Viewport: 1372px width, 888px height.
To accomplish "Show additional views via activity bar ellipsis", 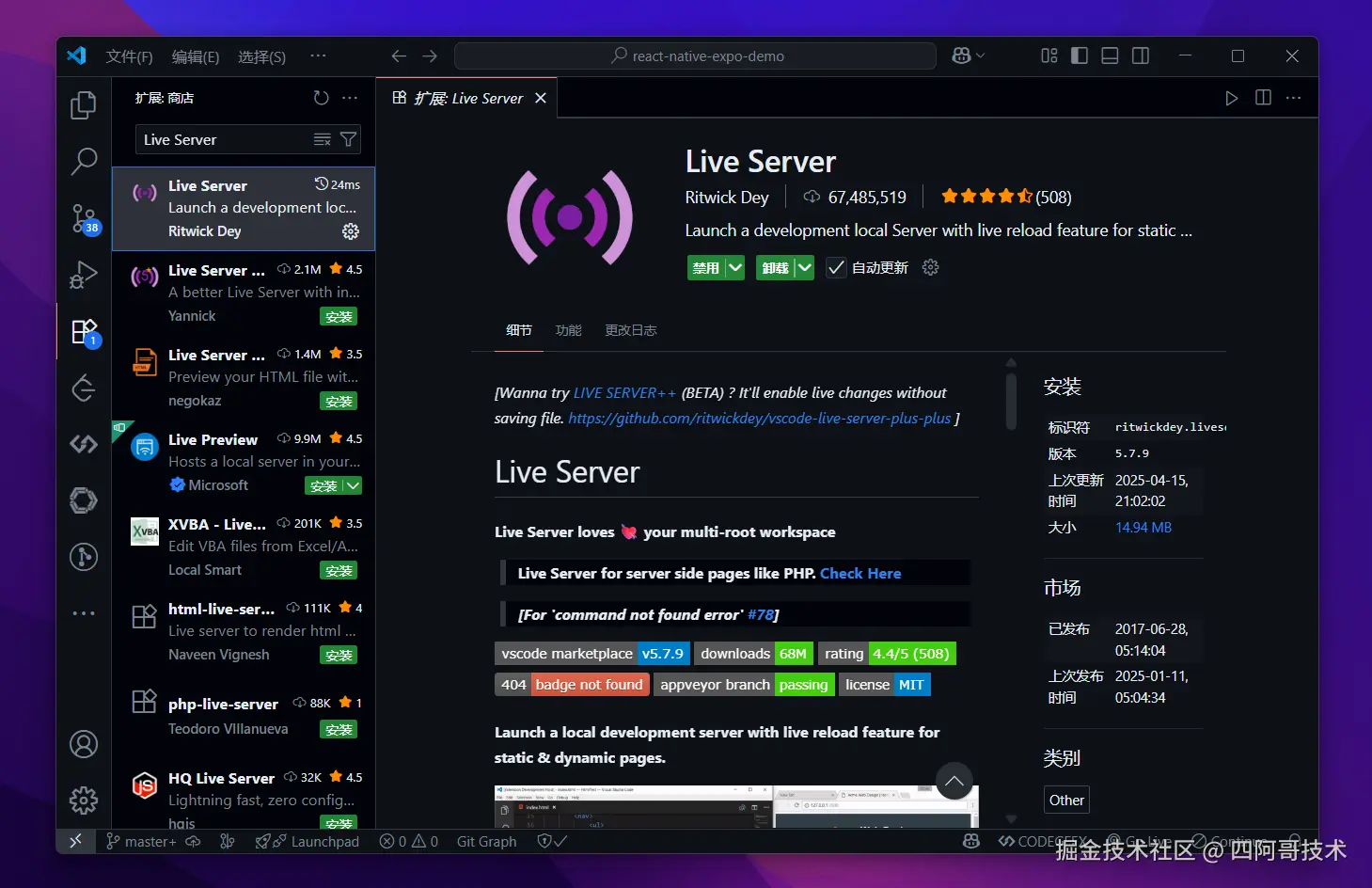I will (x=84, y=613).
